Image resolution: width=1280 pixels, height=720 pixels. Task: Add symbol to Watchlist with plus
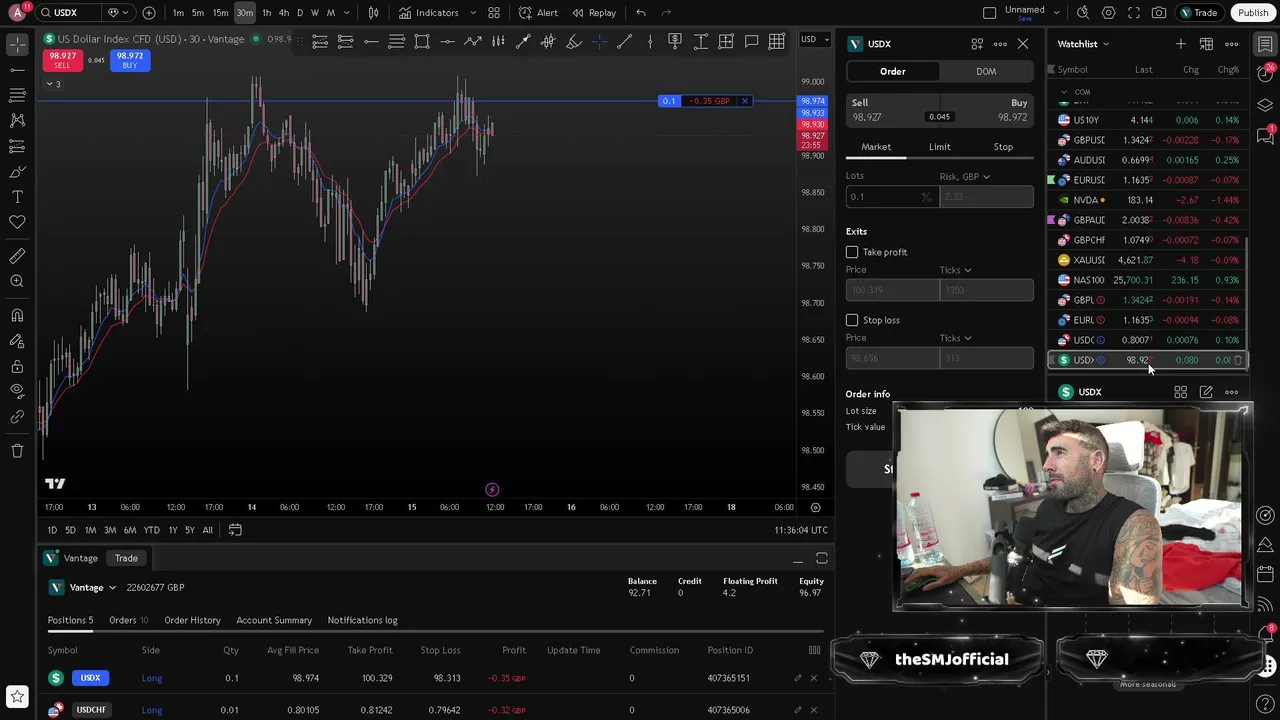(1181, 44)
